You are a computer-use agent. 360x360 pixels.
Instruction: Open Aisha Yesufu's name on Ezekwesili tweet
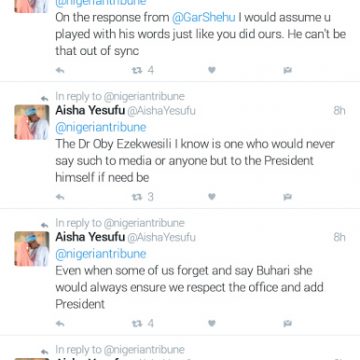90,110
